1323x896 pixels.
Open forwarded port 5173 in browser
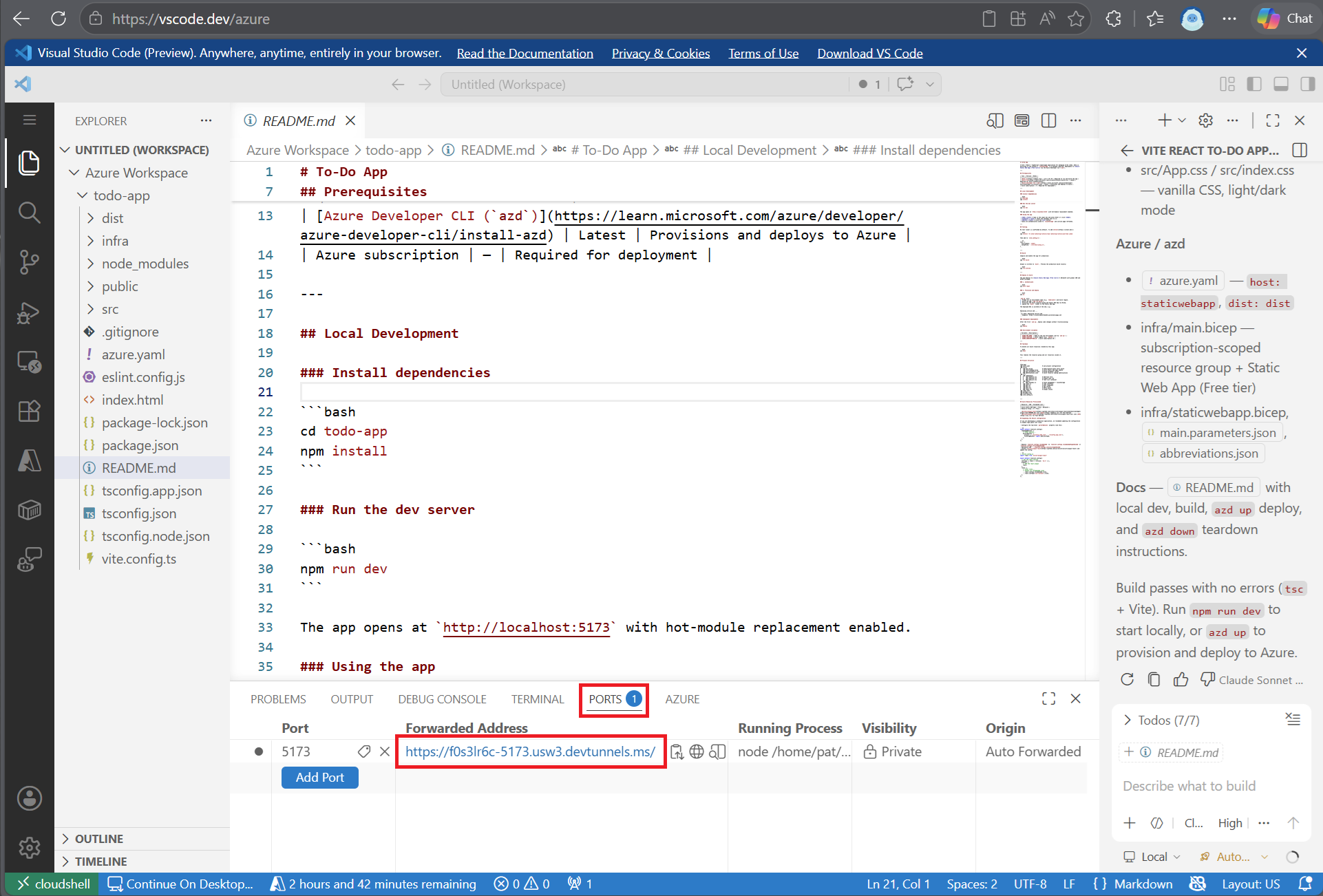[x=697, y=751]
